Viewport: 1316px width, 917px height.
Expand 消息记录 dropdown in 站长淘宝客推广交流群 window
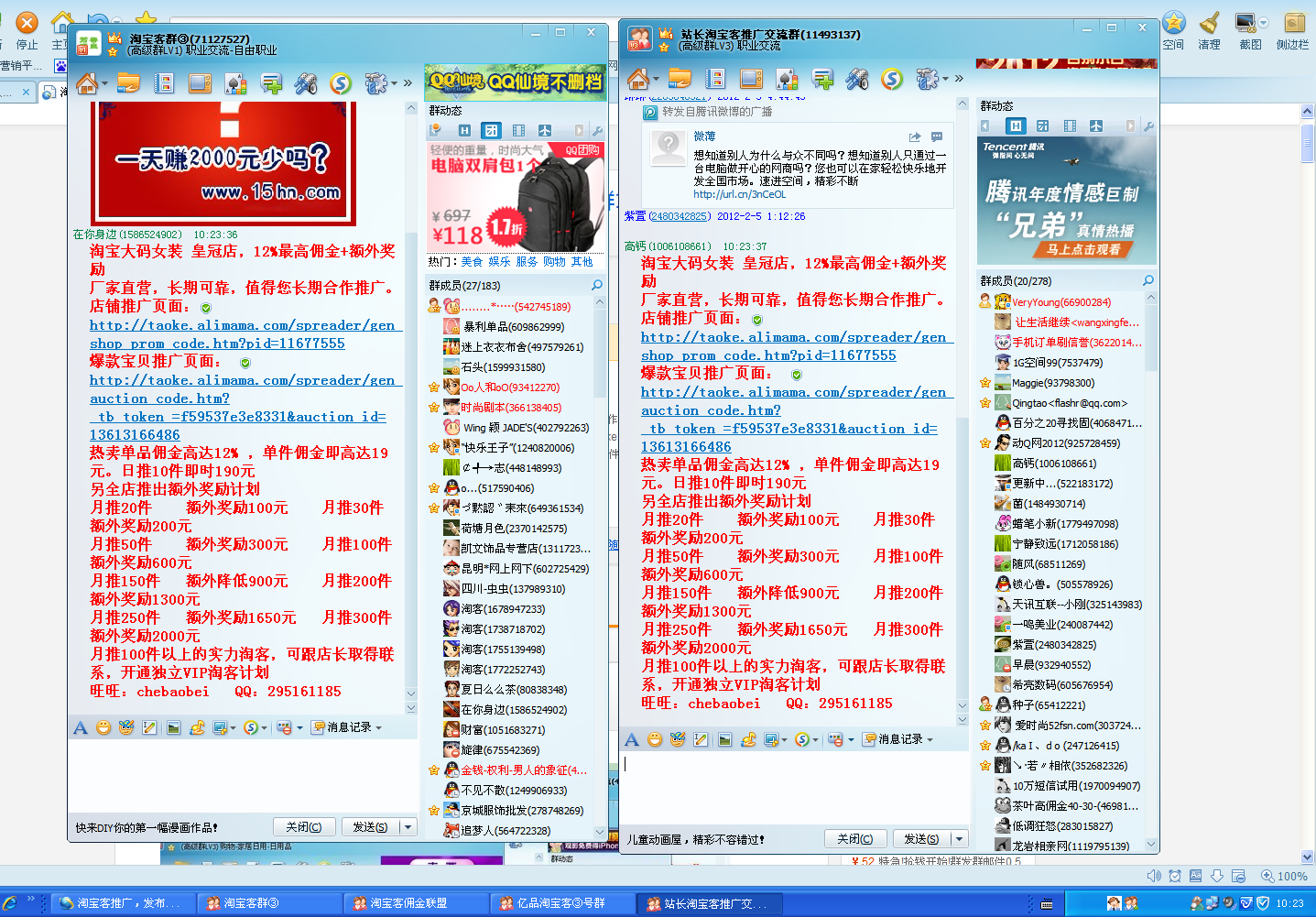click(930, 739)
